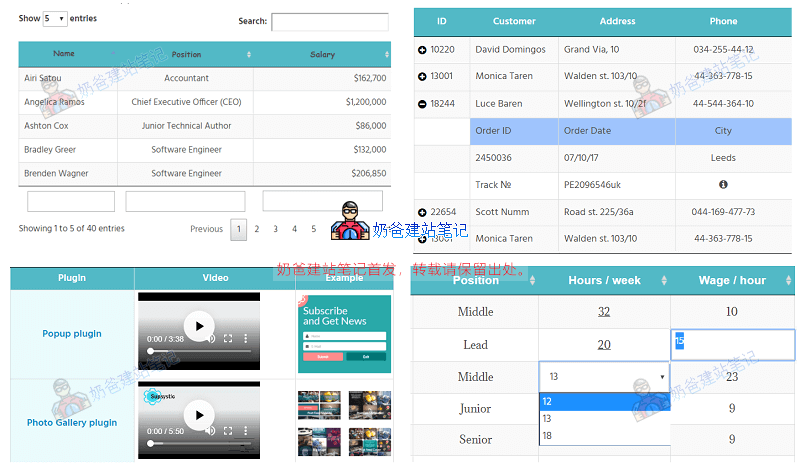Seek the Popup plugin video progress bar
Viewport: 800px width, 465px height.
[199, 352]
